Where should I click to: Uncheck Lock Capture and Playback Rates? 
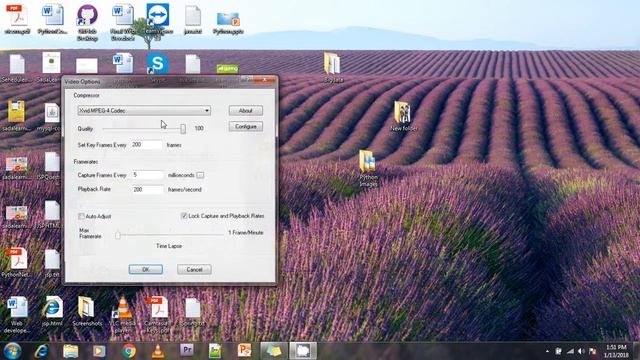[184, 216]
